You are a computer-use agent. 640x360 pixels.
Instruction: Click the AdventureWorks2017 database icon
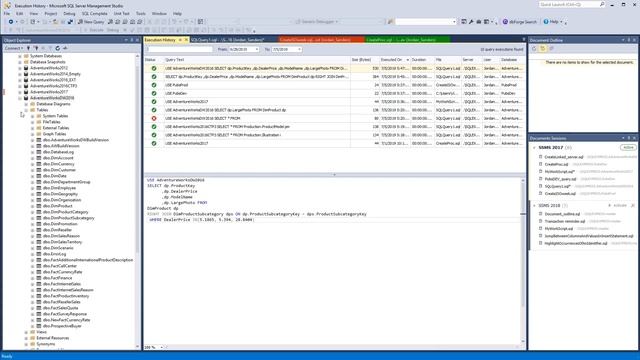point(26,92)
